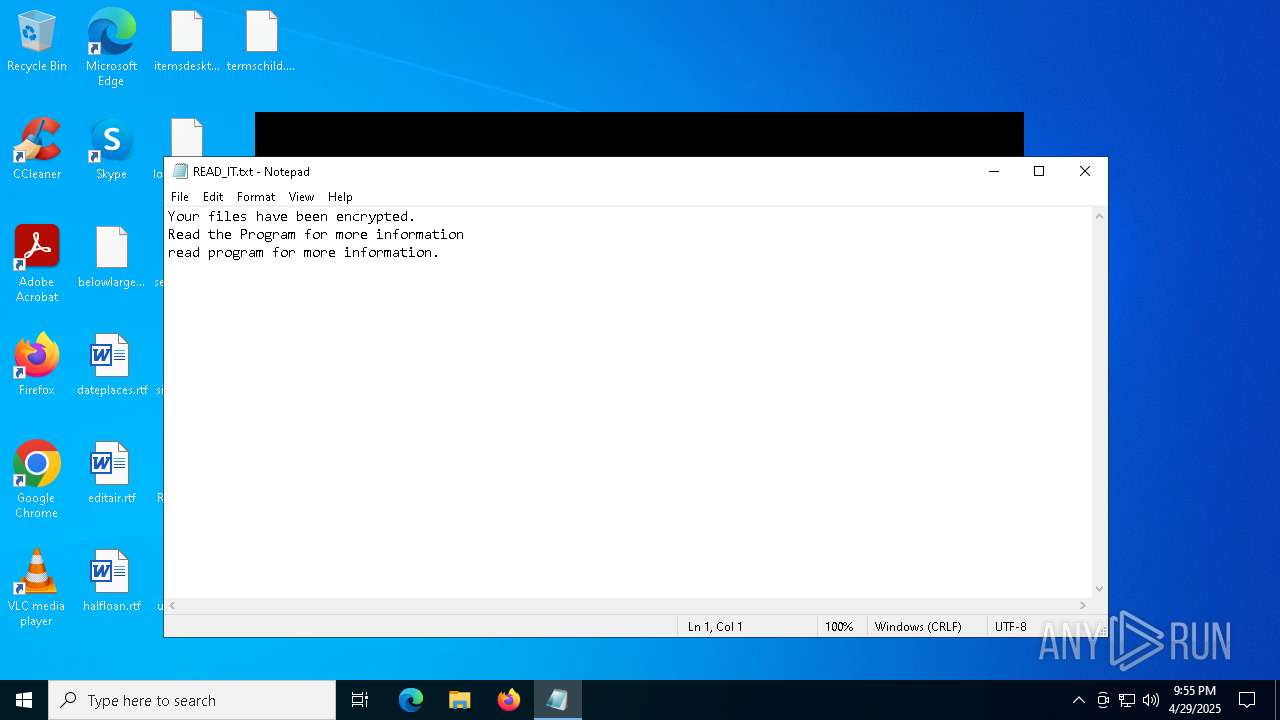The image size is (1280, 720).
Task: Click line 'read program for more information.'
Action: pyautogui.click(x=304, y=252)
